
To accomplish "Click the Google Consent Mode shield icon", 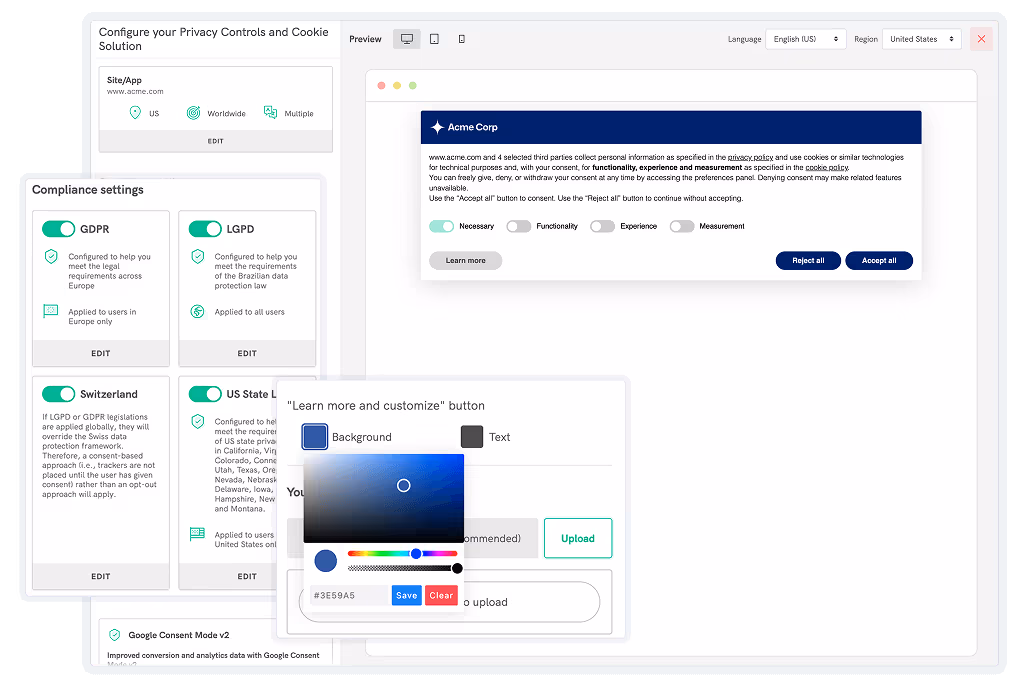I will tap(114, 635).
